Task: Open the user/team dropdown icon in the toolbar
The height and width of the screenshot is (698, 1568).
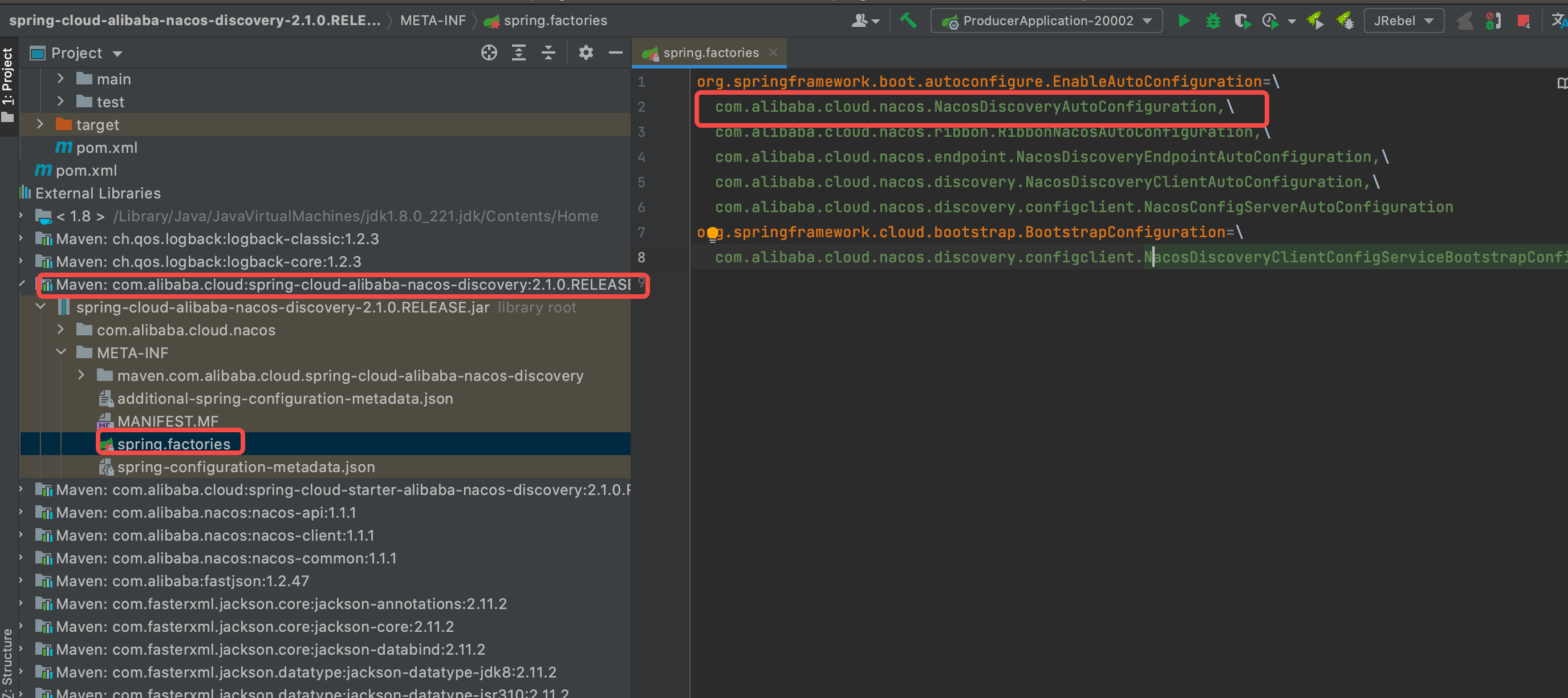Action: [865, 21]
